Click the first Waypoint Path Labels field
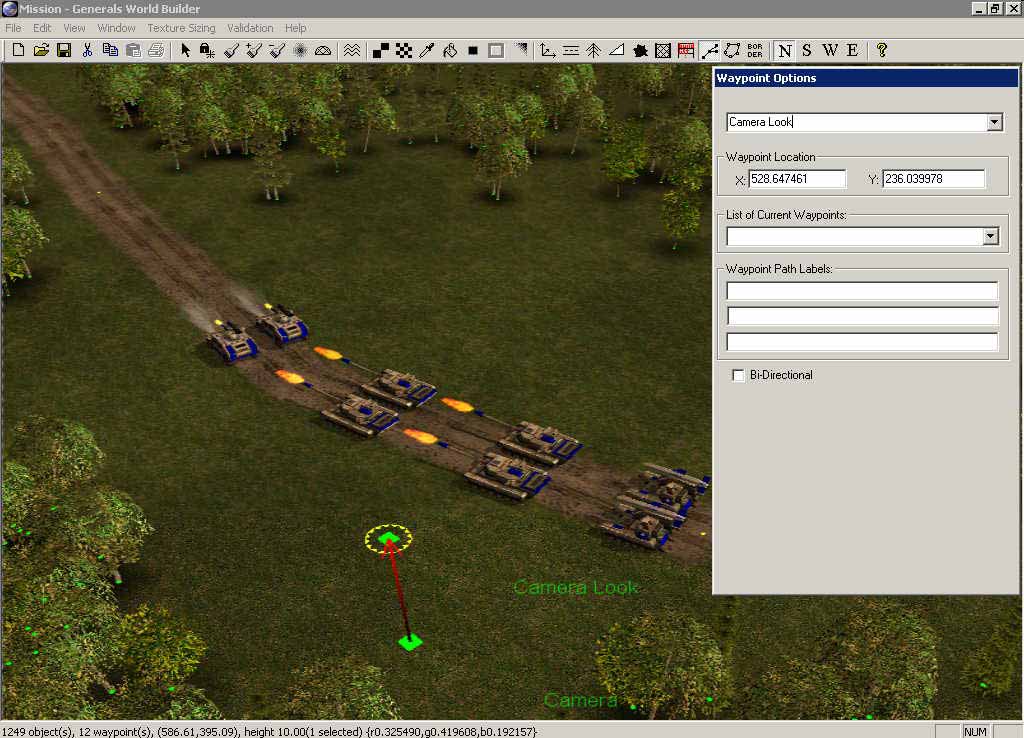Screen dimensions: 1024x738 [862, 291]
